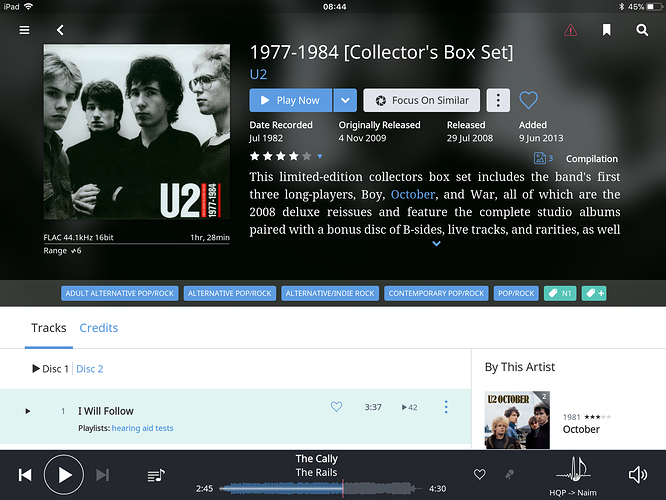Click the Bluetooth status icon

[621, 7]
